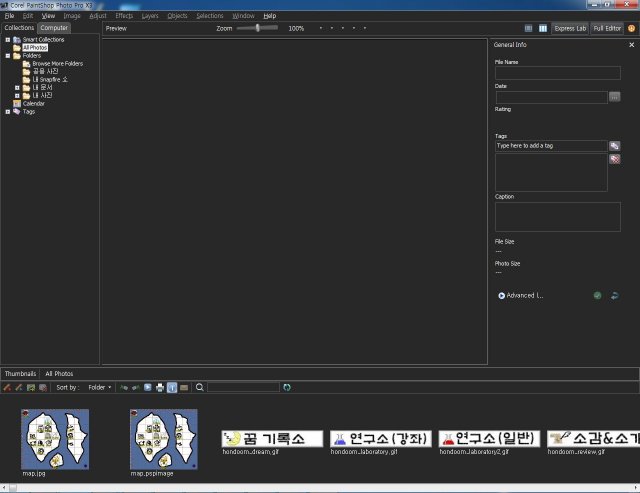Switch to the Collections tab

pos(19,28)
